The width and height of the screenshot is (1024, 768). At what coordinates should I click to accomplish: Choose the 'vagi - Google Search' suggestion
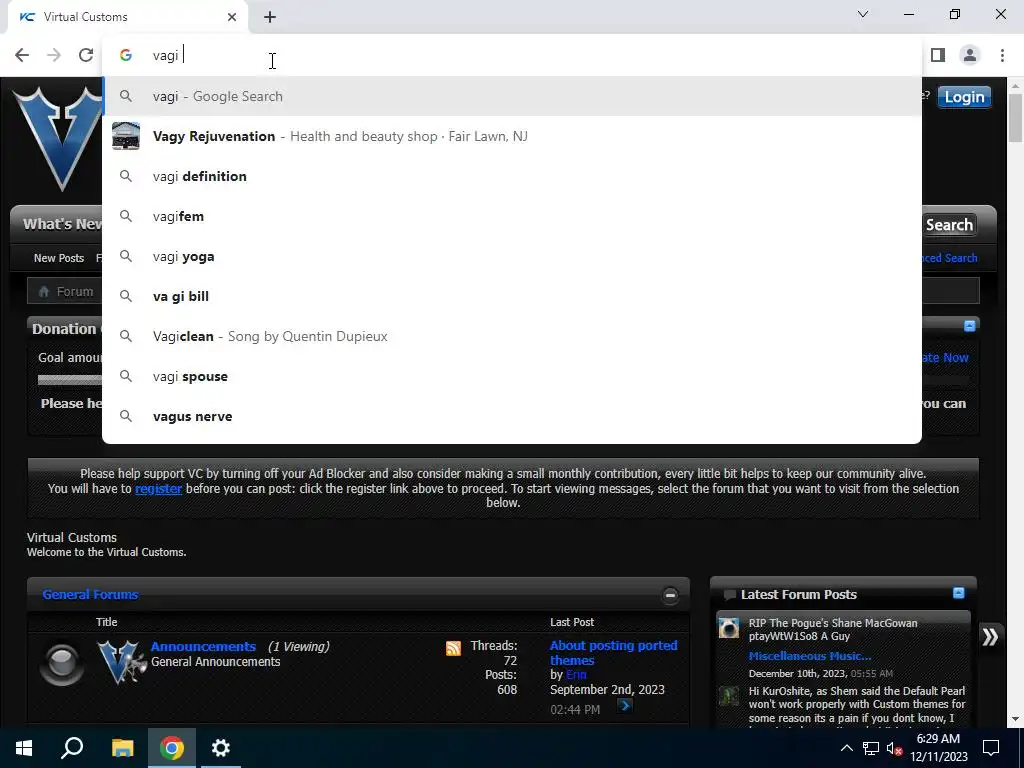click(512, 96)
